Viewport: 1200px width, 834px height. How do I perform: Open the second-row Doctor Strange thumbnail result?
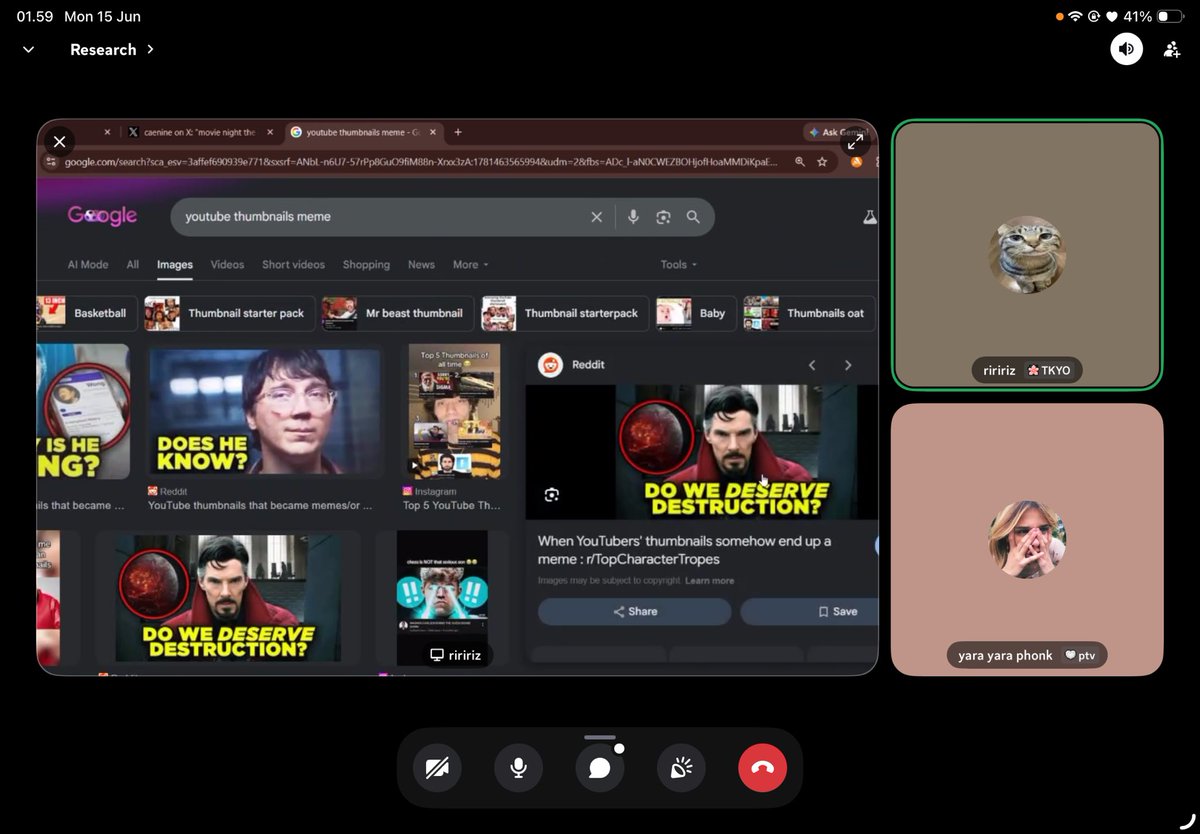[x=228, y=597]
